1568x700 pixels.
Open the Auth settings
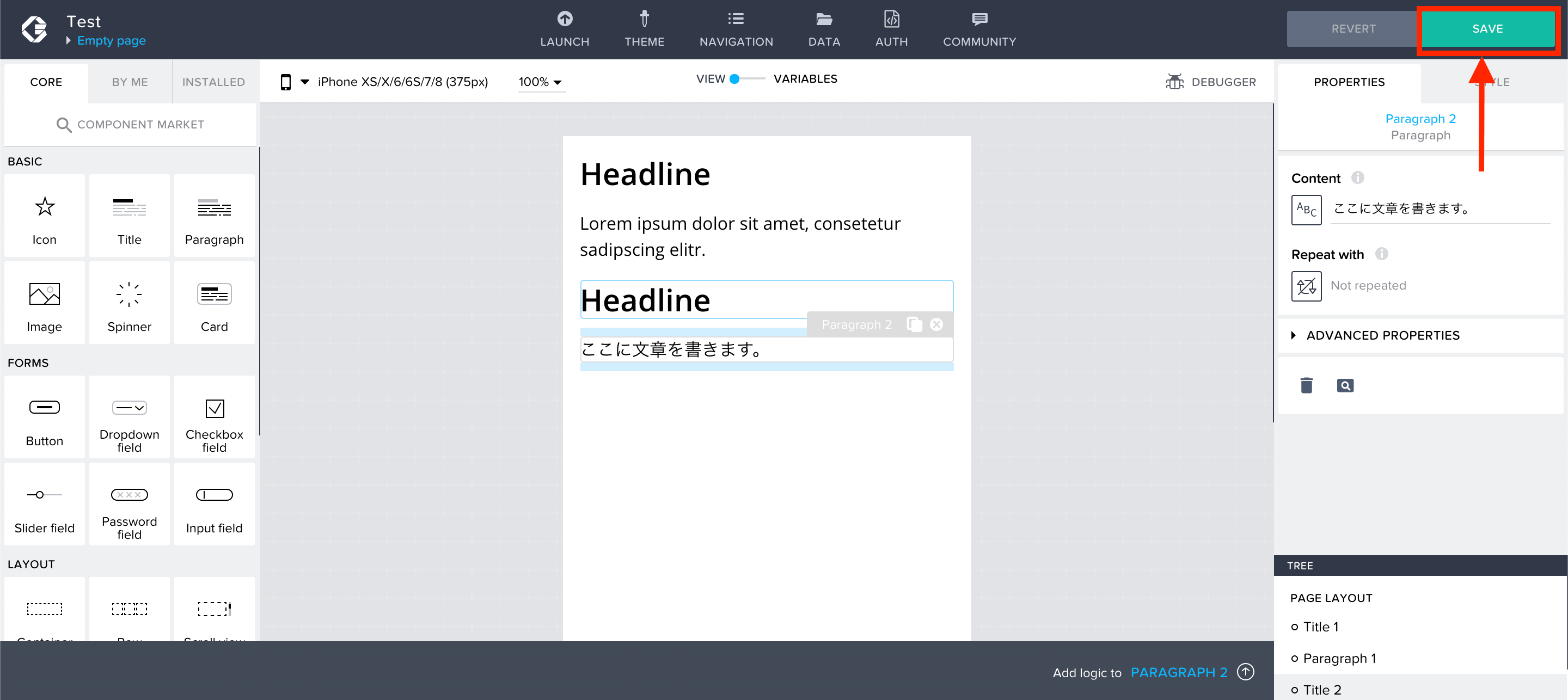(891, 29)
